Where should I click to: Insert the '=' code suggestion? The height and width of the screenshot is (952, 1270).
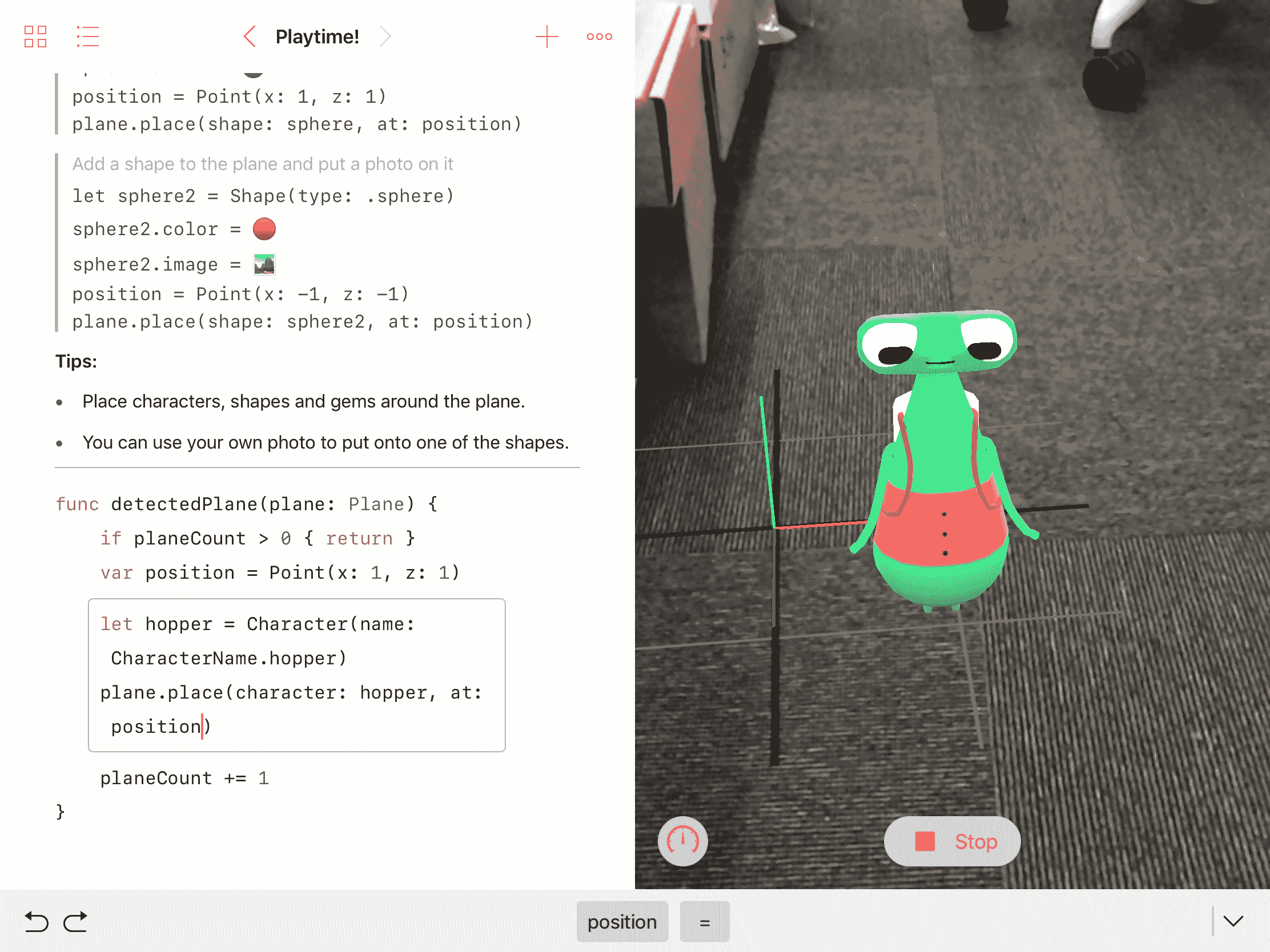click(705, 922)
